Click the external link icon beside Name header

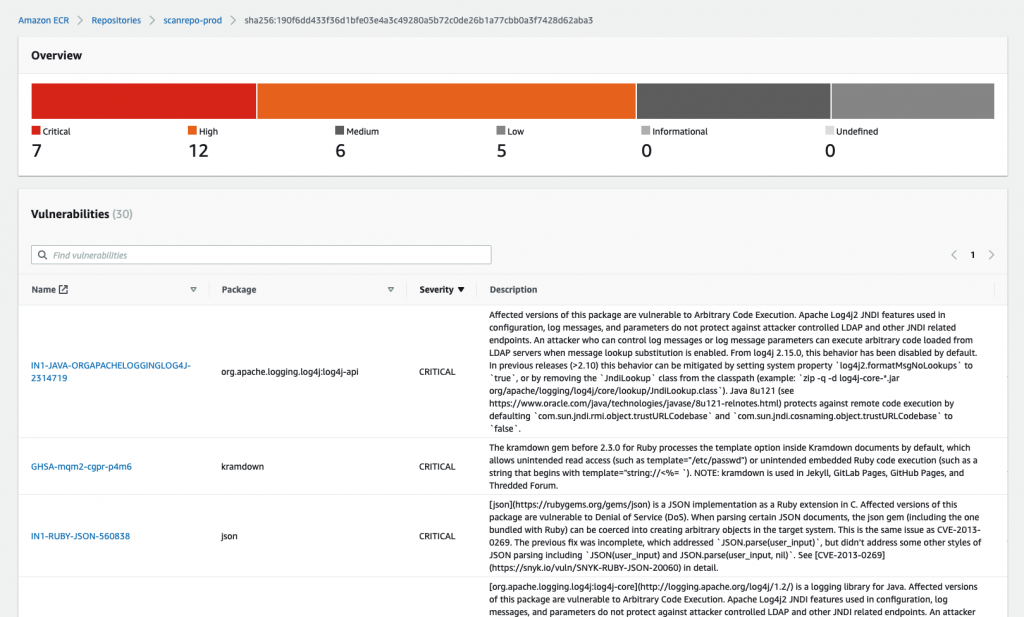pyautogui.click(x=63, y=288)
